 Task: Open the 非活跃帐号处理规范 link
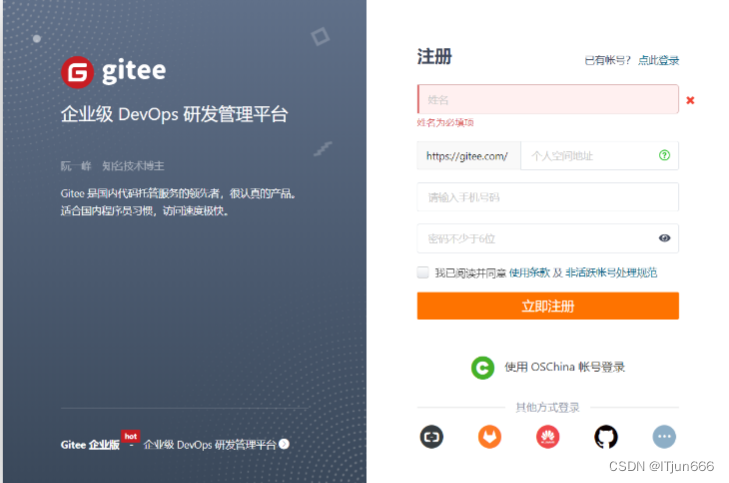(611, 273)
